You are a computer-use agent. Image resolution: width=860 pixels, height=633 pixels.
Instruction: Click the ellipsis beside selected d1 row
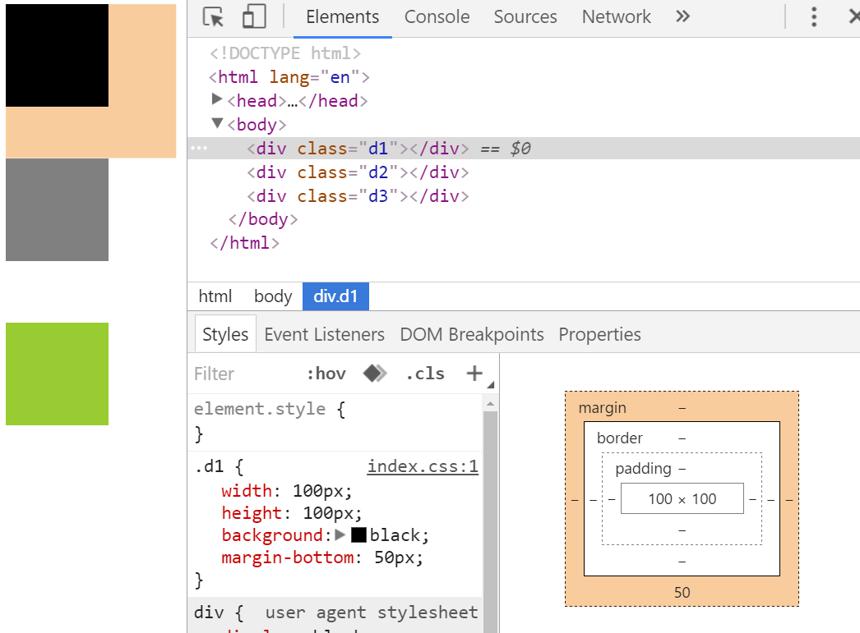[199, 148]
